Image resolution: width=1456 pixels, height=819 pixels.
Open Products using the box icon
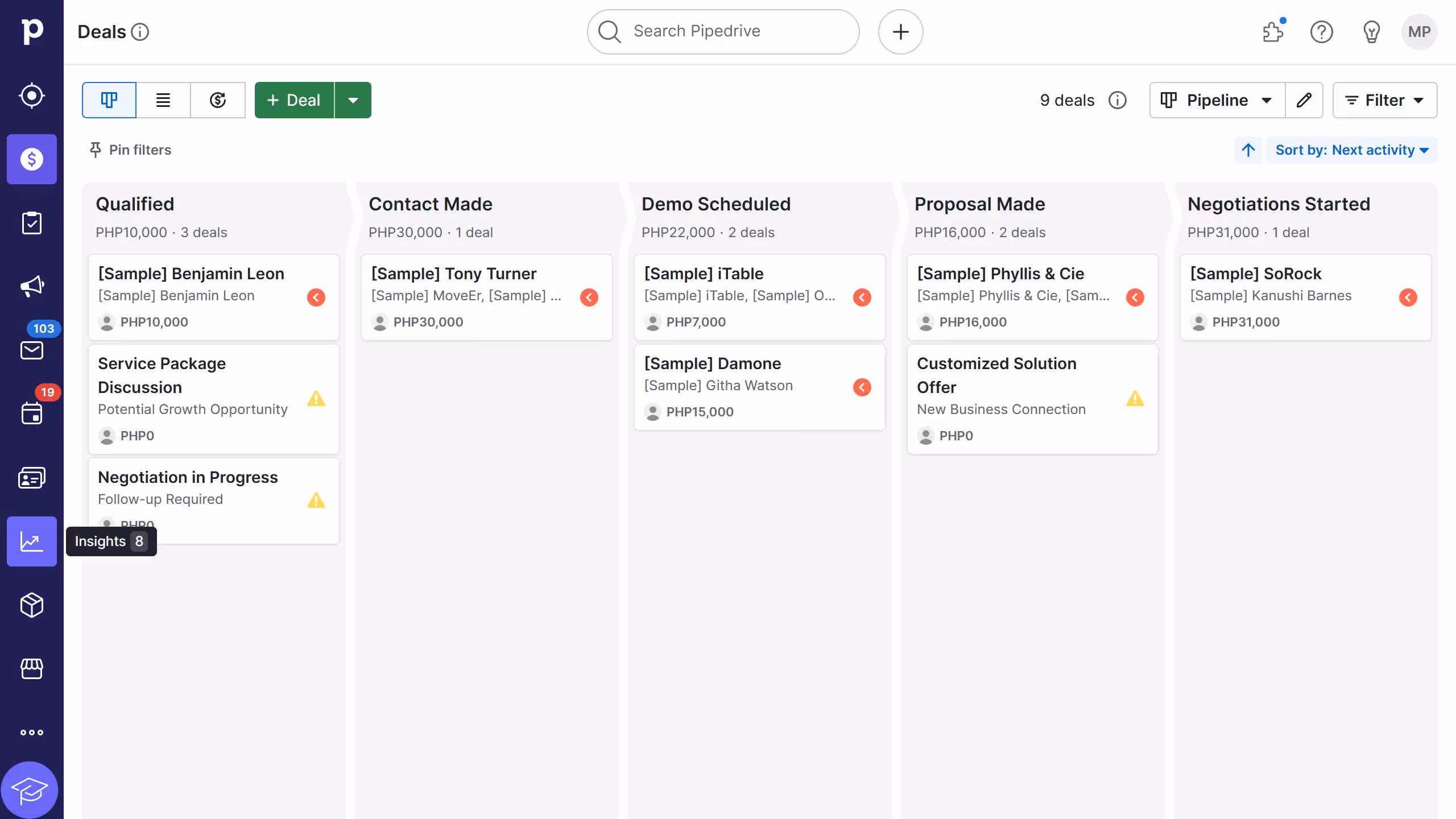(31, 605)
